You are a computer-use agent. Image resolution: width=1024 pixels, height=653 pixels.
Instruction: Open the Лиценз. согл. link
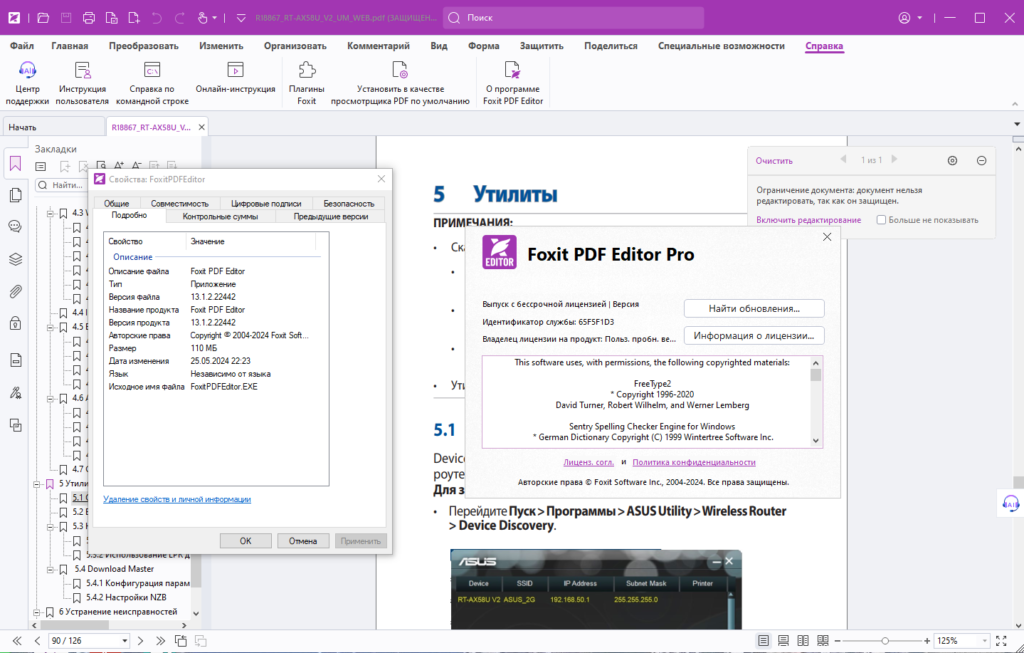tap(588, 462)
